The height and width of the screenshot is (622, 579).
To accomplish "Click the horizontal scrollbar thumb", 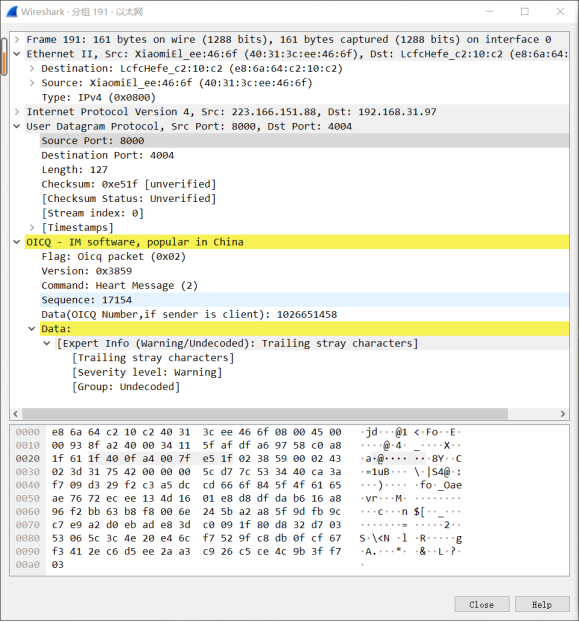I will pyautogui.click(x=265, y=414).
